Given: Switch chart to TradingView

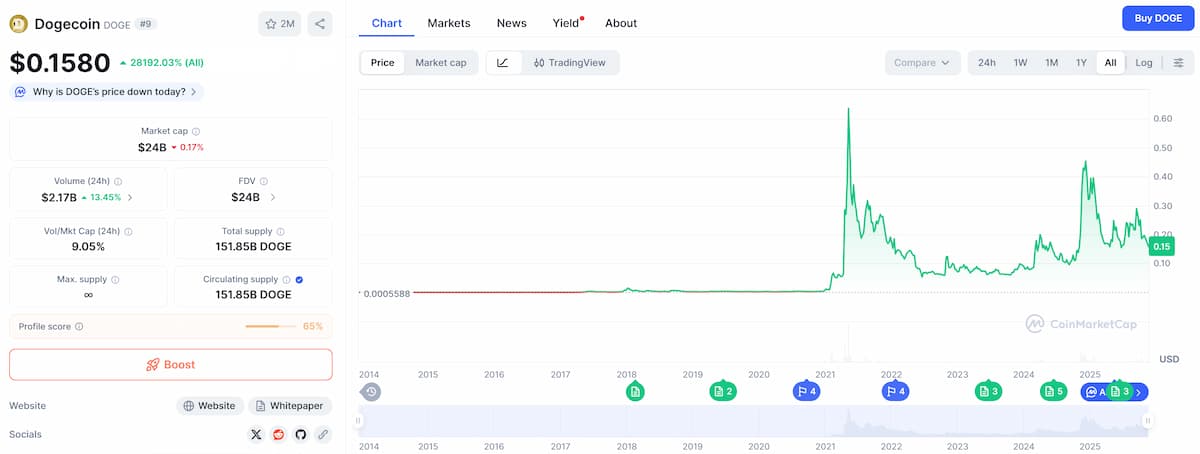Looking at the screenshot, I should [570, 62].
